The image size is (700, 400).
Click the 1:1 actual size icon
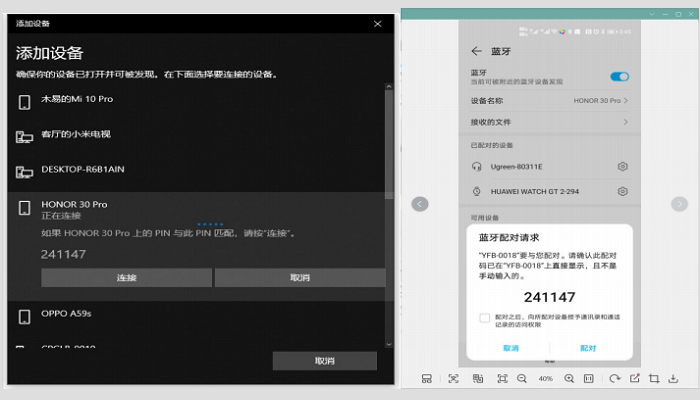pos(589,379)
